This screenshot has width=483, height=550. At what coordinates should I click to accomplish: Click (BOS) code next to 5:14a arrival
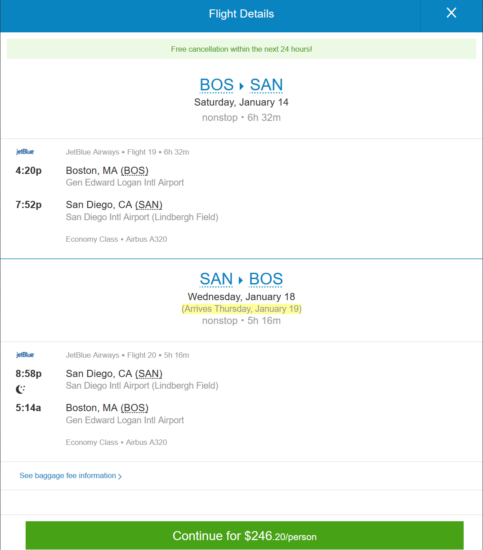click(x=134, y=408)
